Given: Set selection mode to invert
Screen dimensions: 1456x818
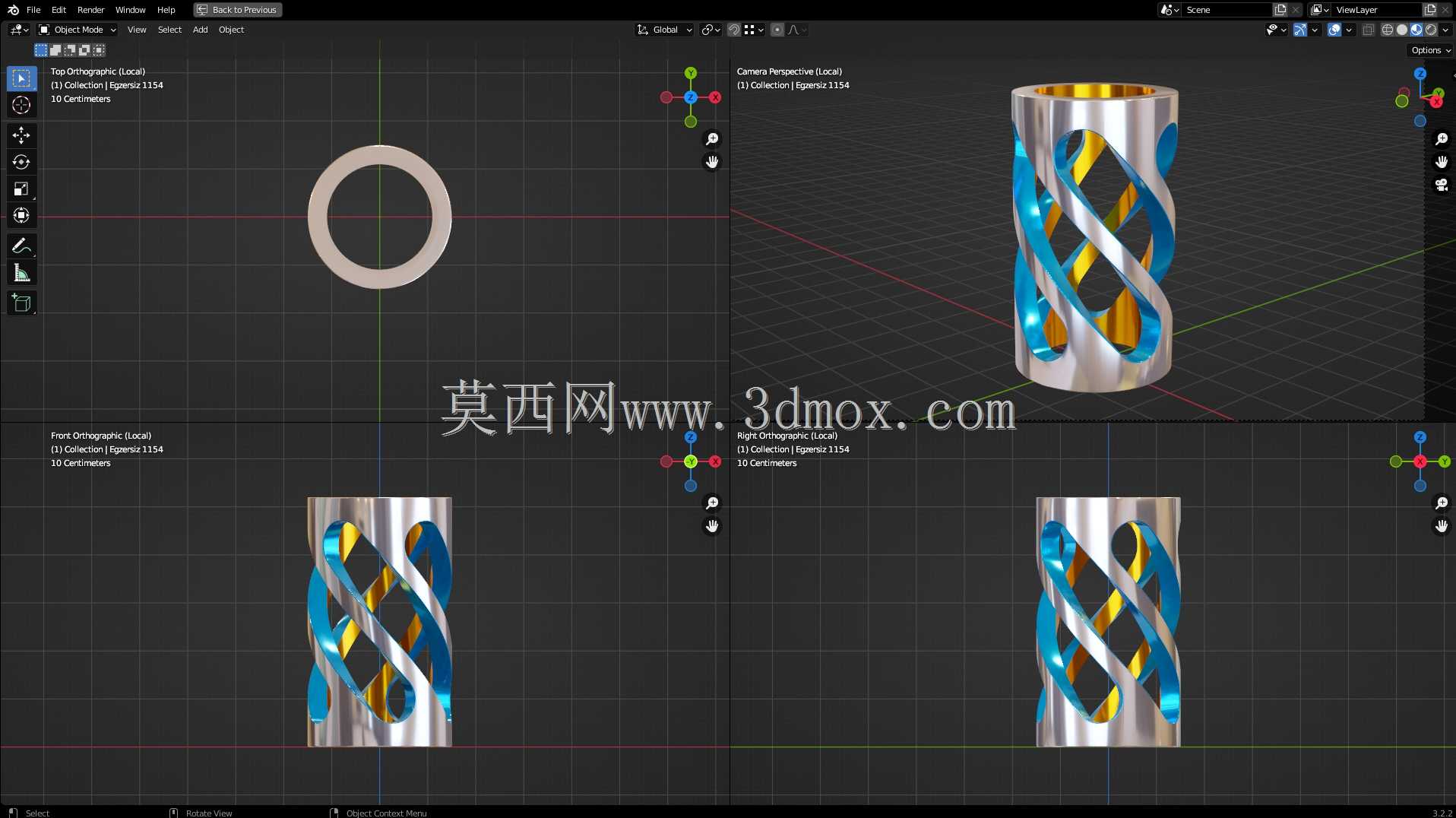Looking at the screenshot, I should click(84, 50).
